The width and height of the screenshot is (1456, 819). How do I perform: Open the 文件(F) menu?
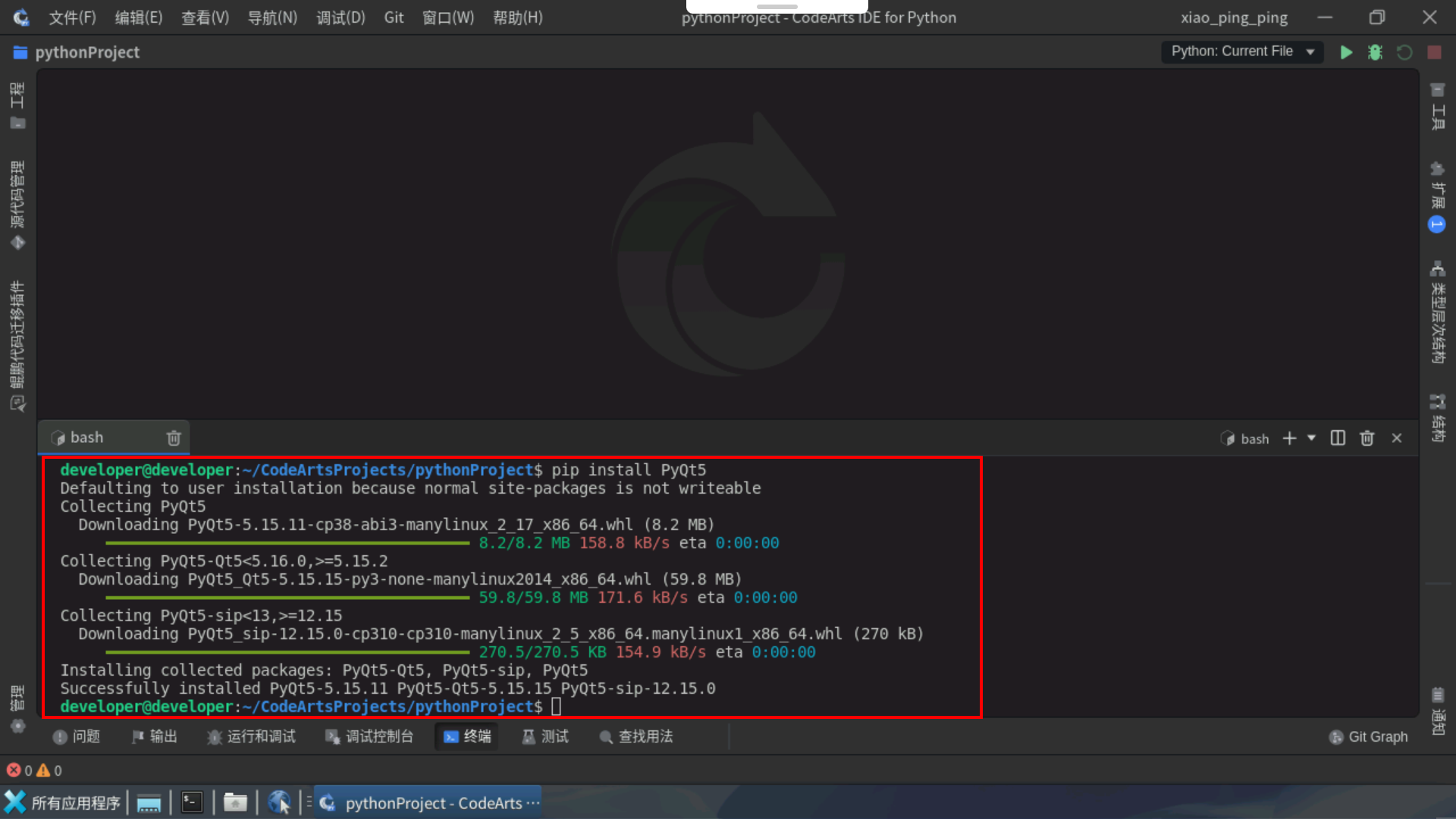click(x=72, y=17)
